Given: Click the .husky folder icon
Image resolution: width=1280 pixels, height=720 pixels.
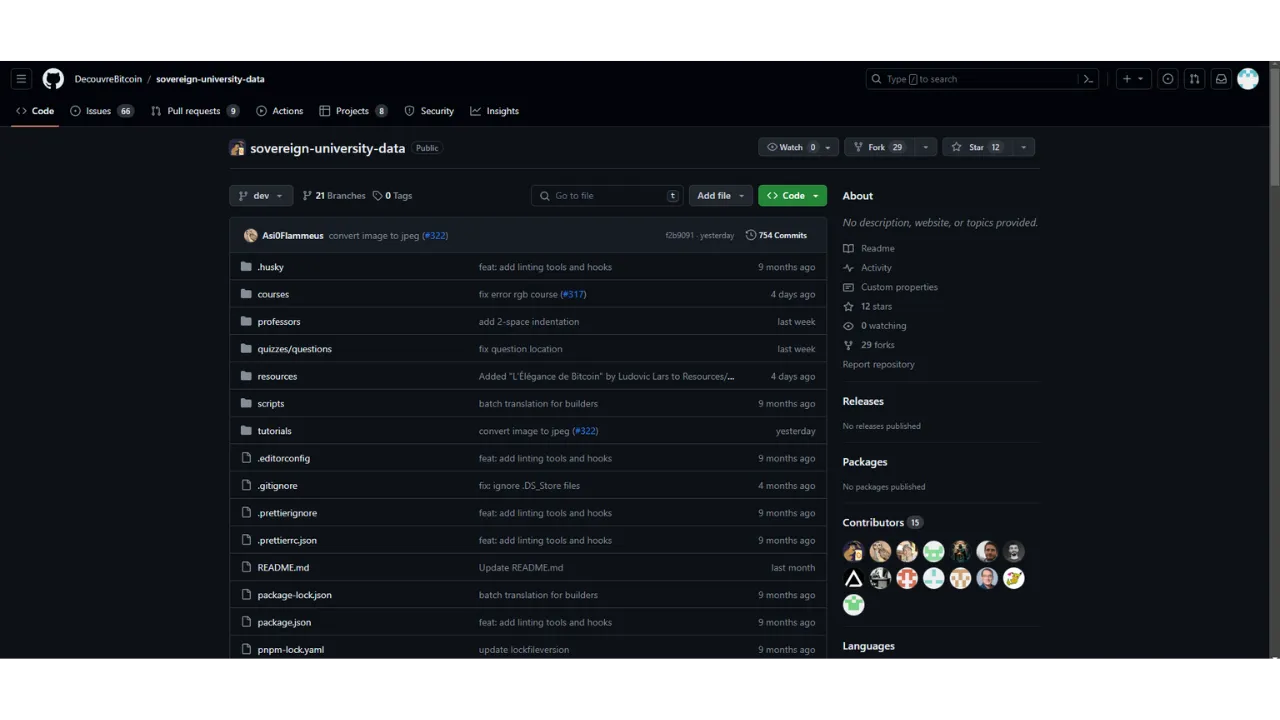Looking at the screenshot, I should [x=246, y=267].
